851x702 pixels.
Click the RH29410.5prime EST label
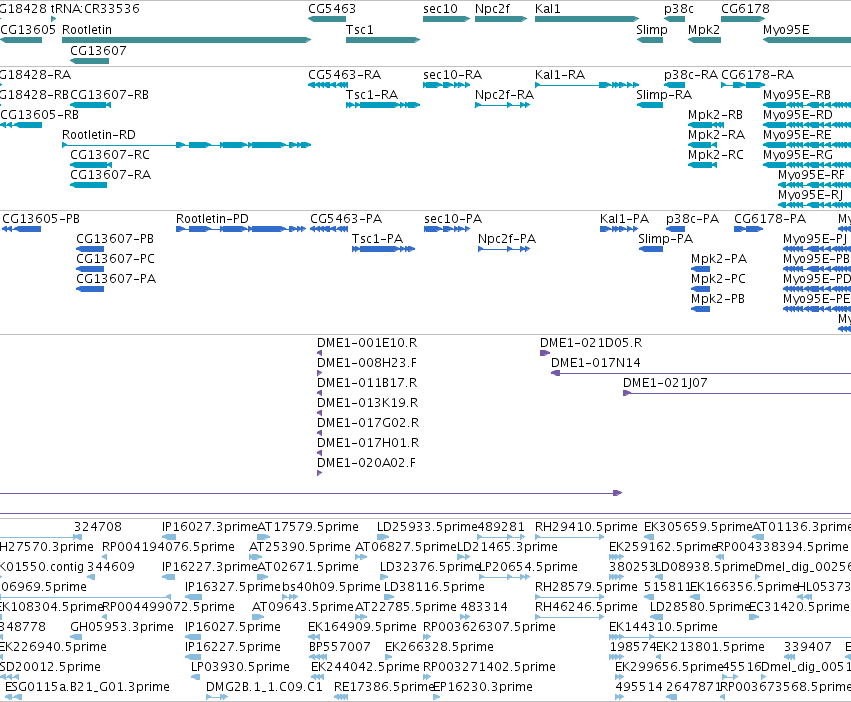tap(586, 527)
